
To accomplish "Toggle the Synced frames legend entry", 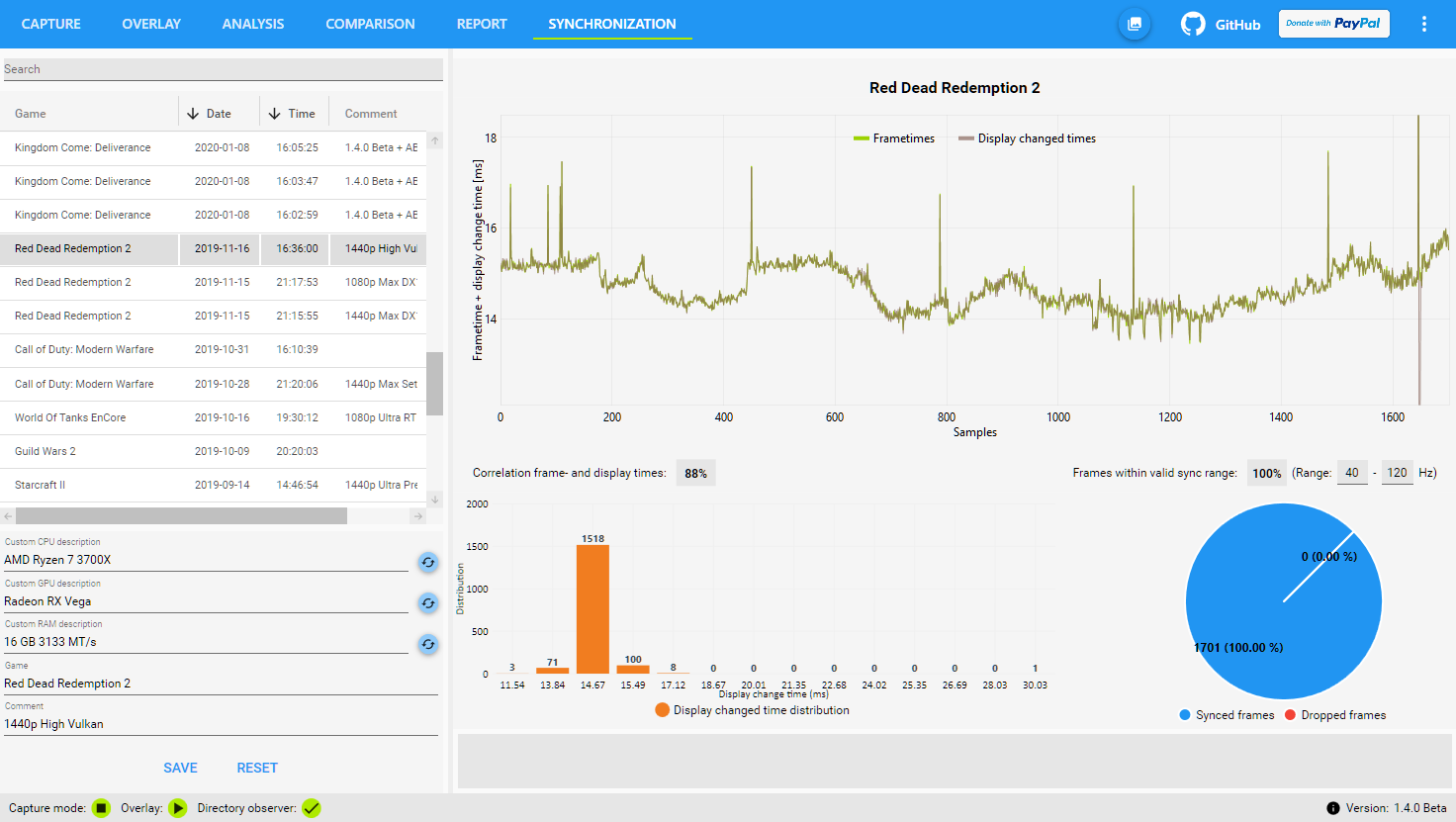I will [x=1227, y=715].
